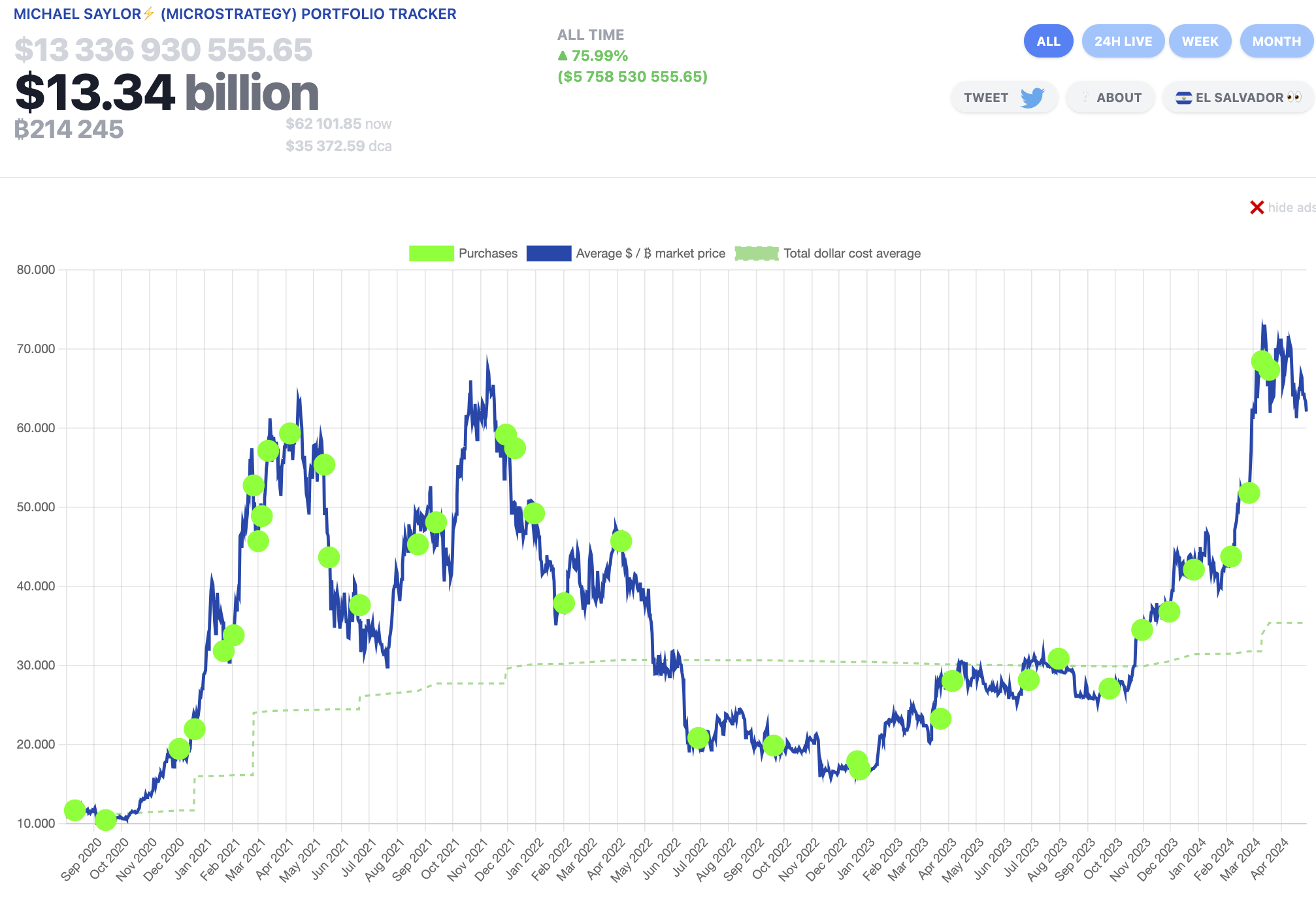
Task: Click the TWEET button
Action: click(1004, 97)
